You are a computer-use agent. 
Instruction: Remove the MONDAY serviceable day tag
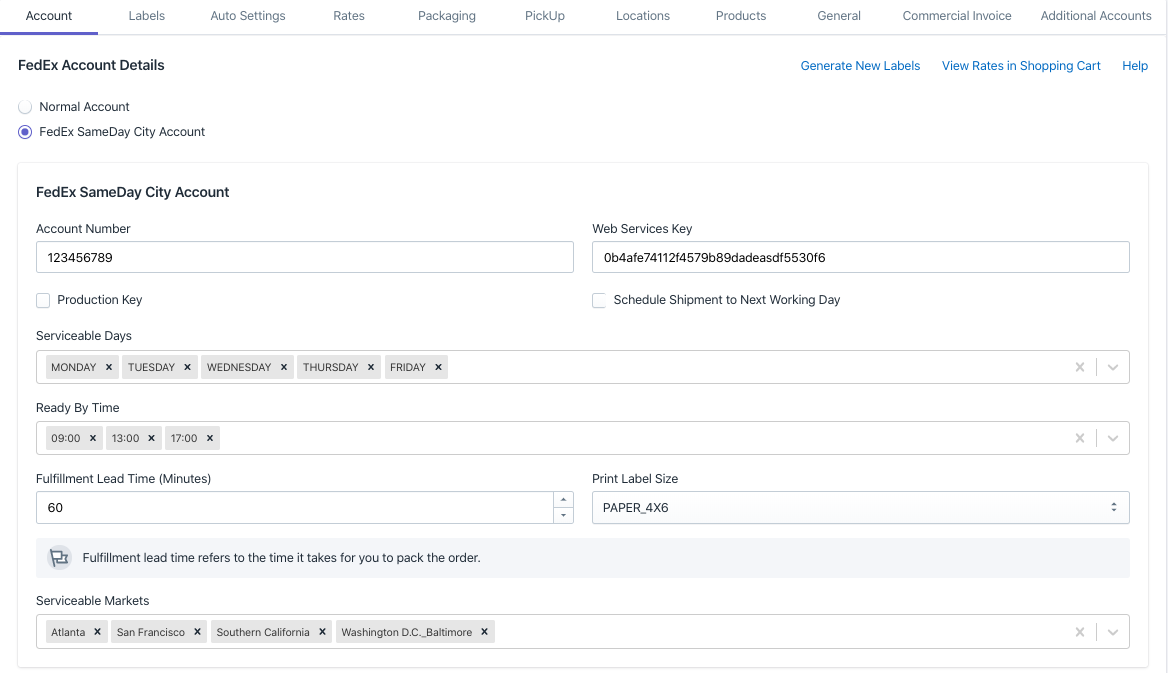point(109,367)
